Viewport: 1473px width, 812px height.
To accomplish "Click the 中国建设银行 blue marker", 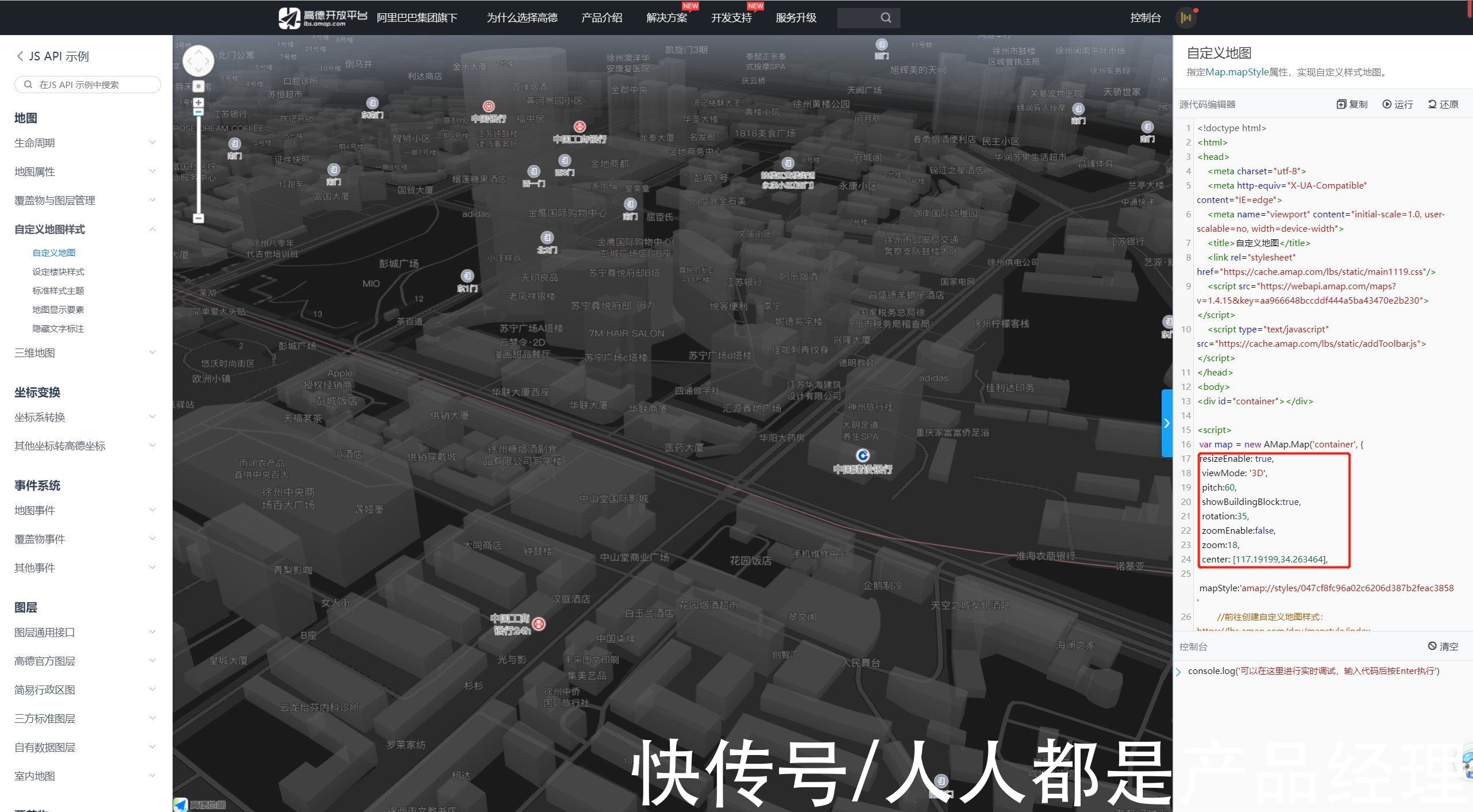I will click(863, 455).
